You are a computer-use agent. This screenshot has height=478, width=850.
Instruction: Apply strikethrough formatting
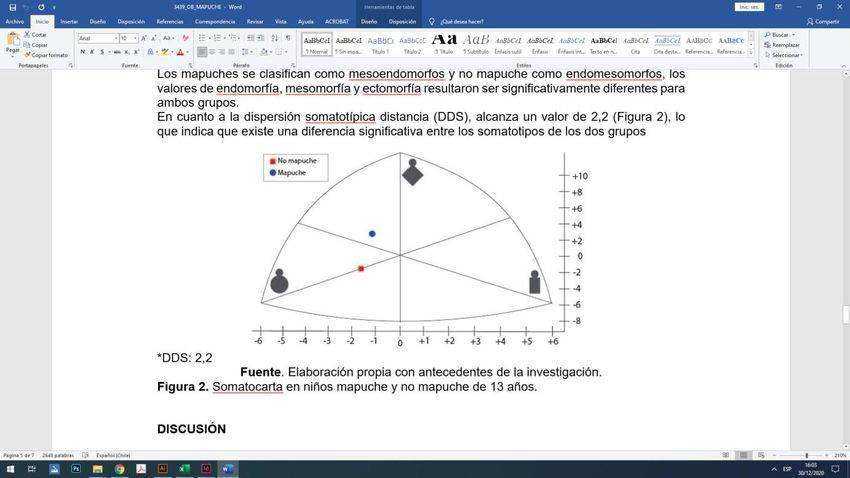117,52
